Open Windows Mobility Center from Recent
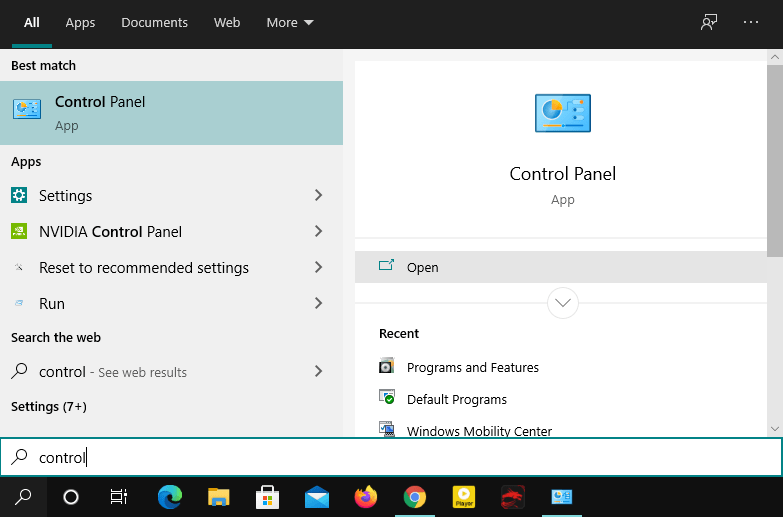 tap(479, 431)
